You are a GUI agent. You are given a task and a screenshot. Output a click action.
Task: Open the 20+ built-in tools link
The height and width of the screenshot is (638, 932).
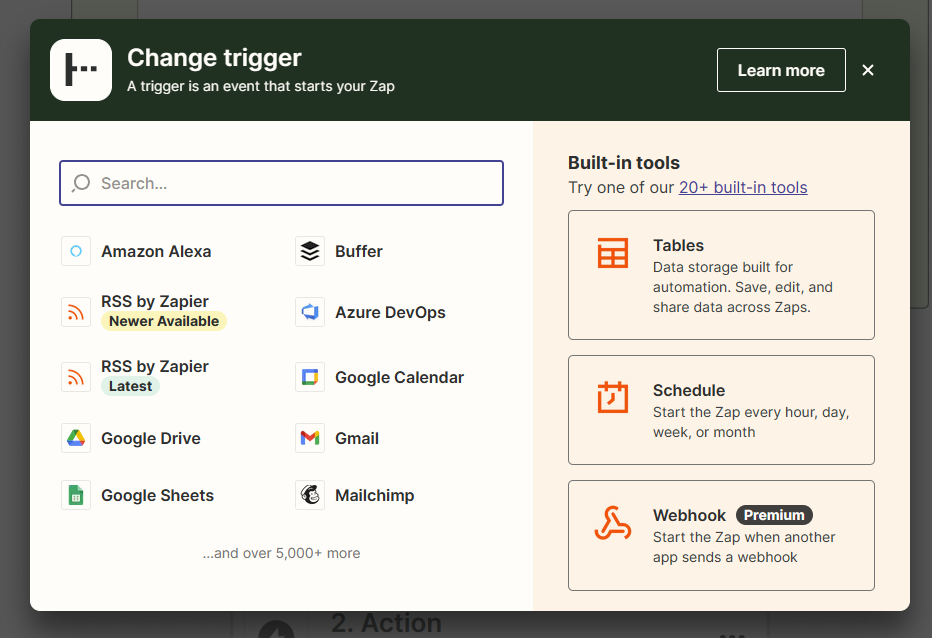point(743,187)
